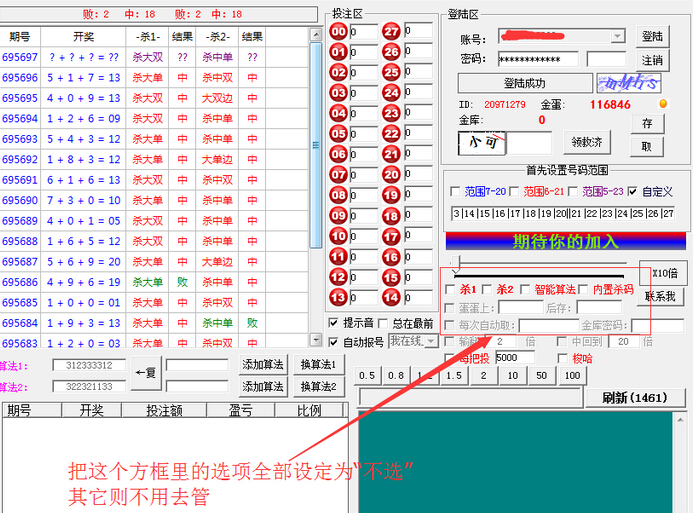
Task: Select the 1.5 multiplier button
Action: [453, 376]
